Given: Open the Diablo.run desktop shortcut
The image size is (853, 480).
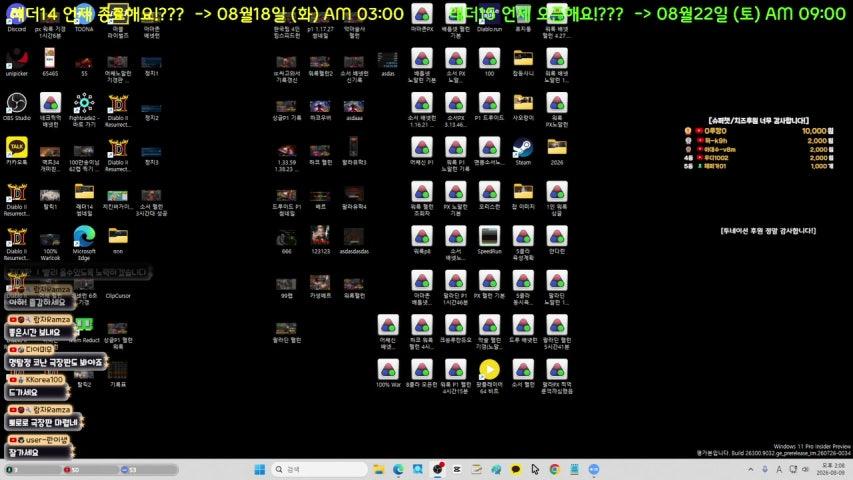Looking at the screenshot, I should tap(489, 18).
